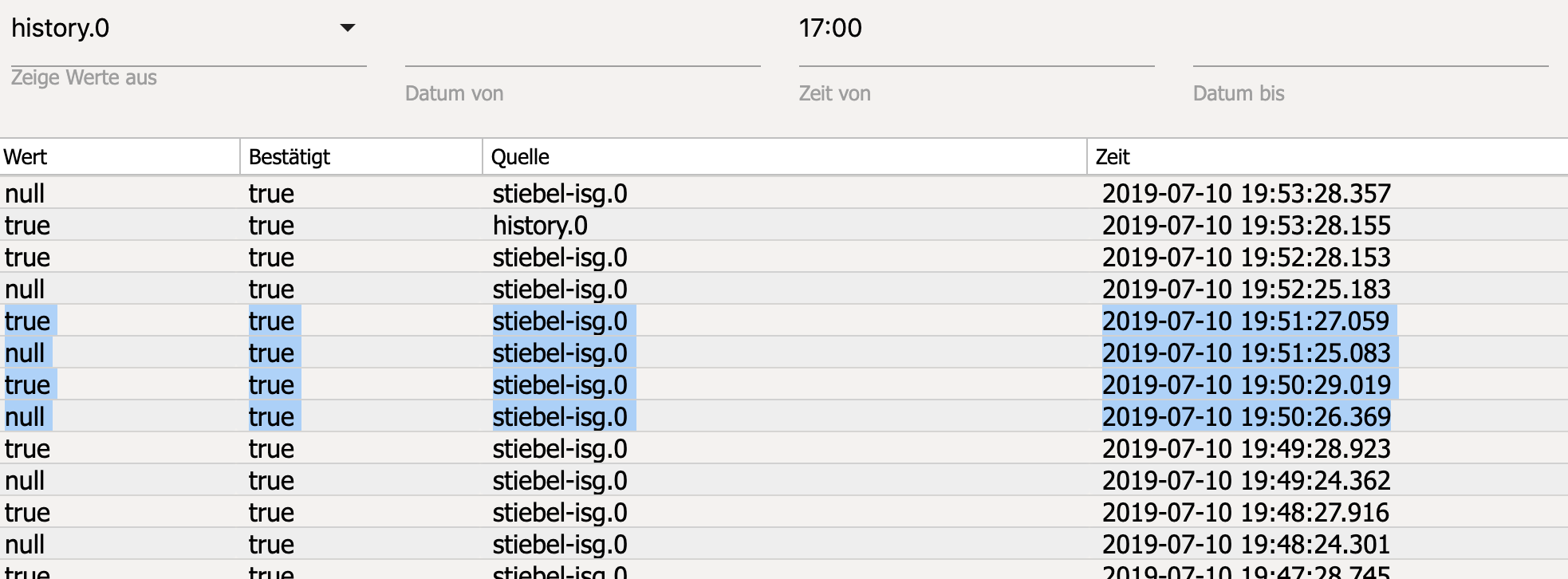Viewport: 1568px width, 579px height.
Task: Click the "history.0" source cell in the table
Action: [x=540, y=226]
